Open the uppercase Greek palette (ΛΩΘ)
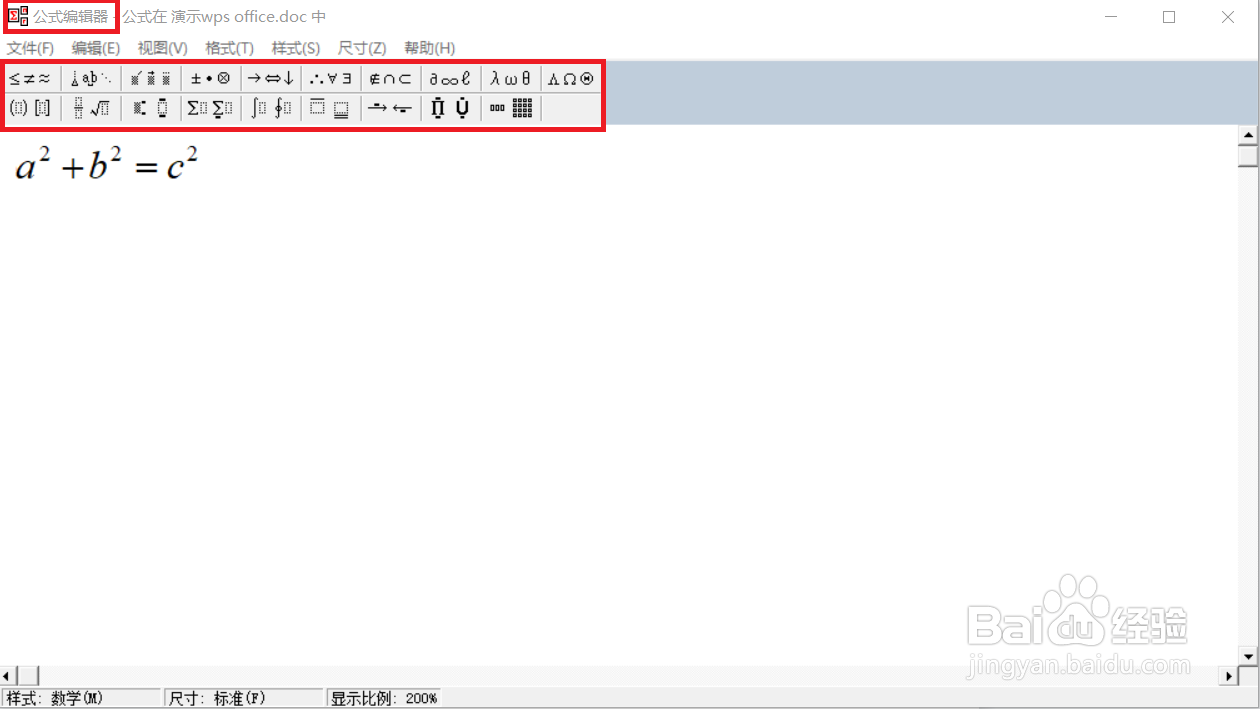This screenshot has width=1260, height=709. 571,79
